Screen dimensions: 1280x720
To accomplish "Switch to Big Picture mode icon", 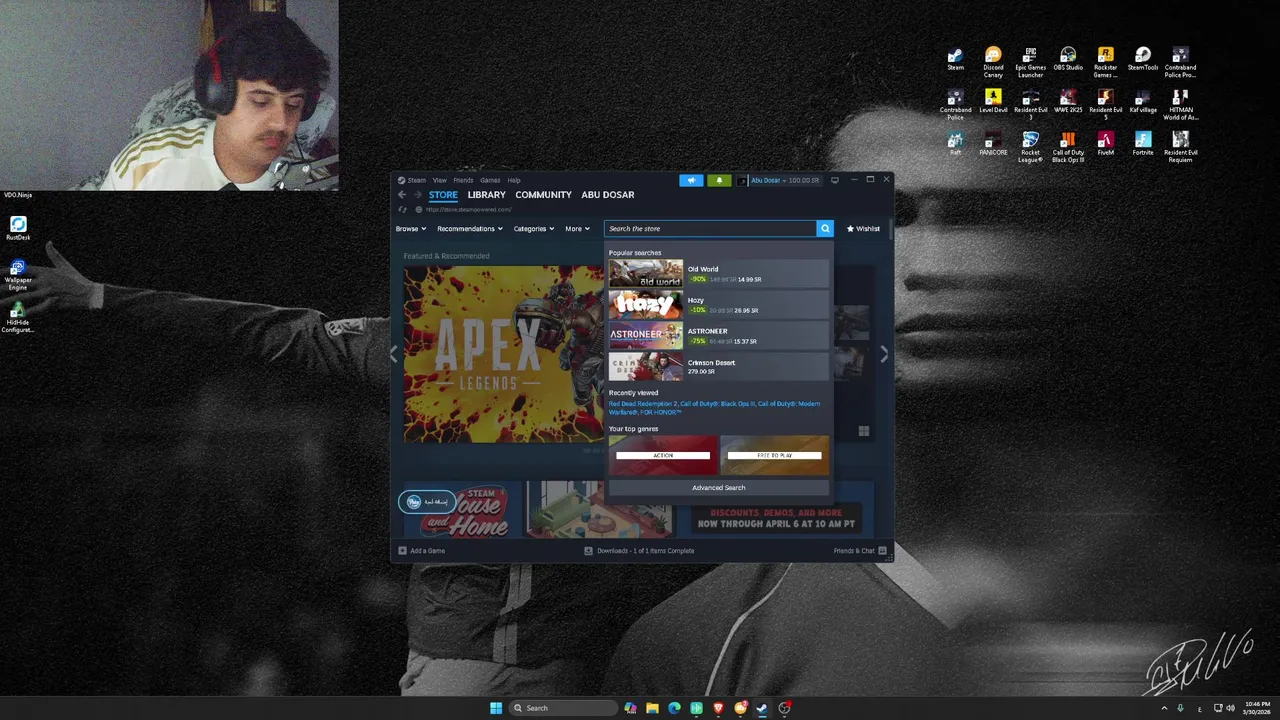I will (835, 180).
